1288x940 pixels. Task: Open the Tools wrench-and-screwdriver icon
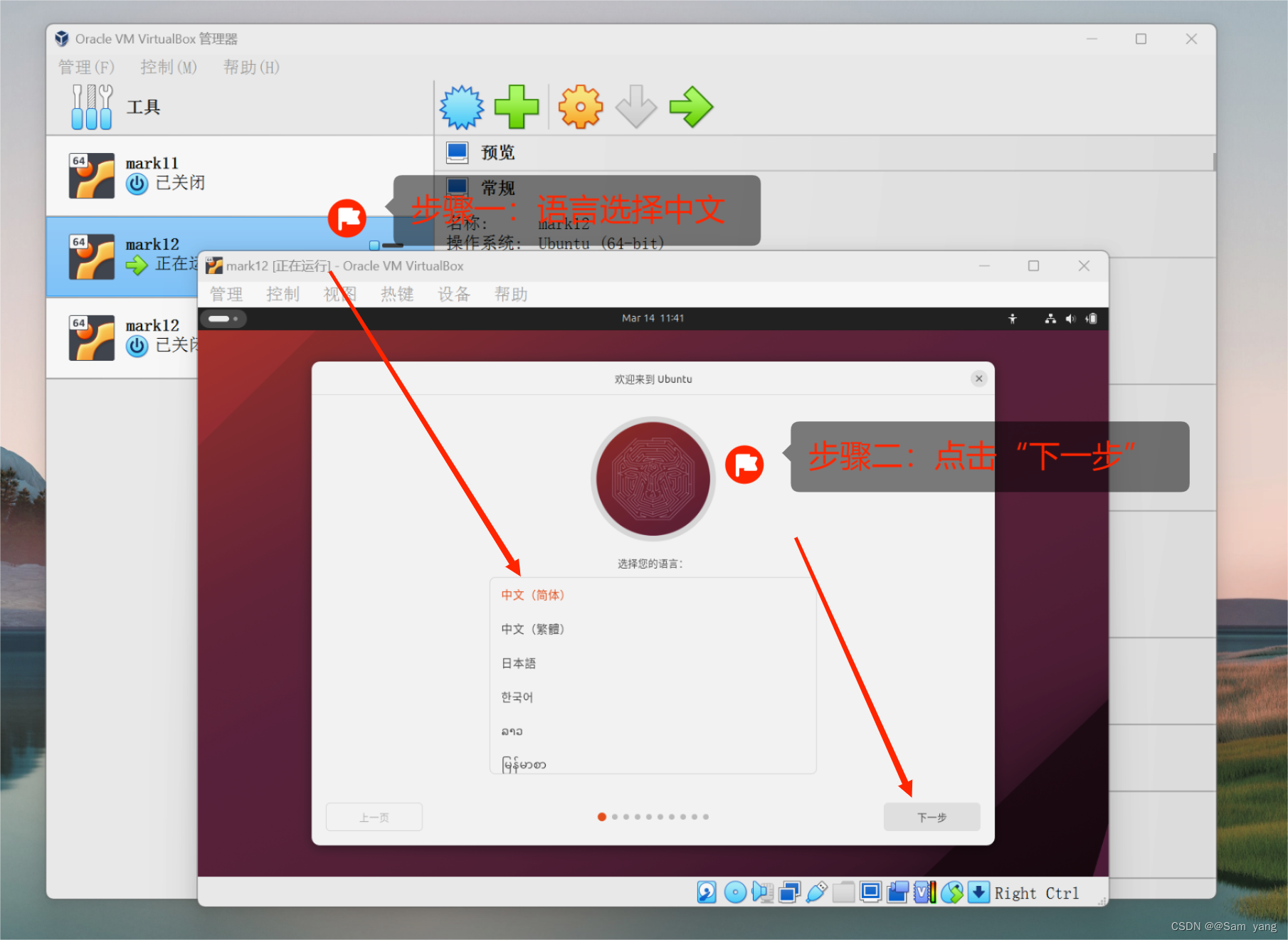coord(92,107)
